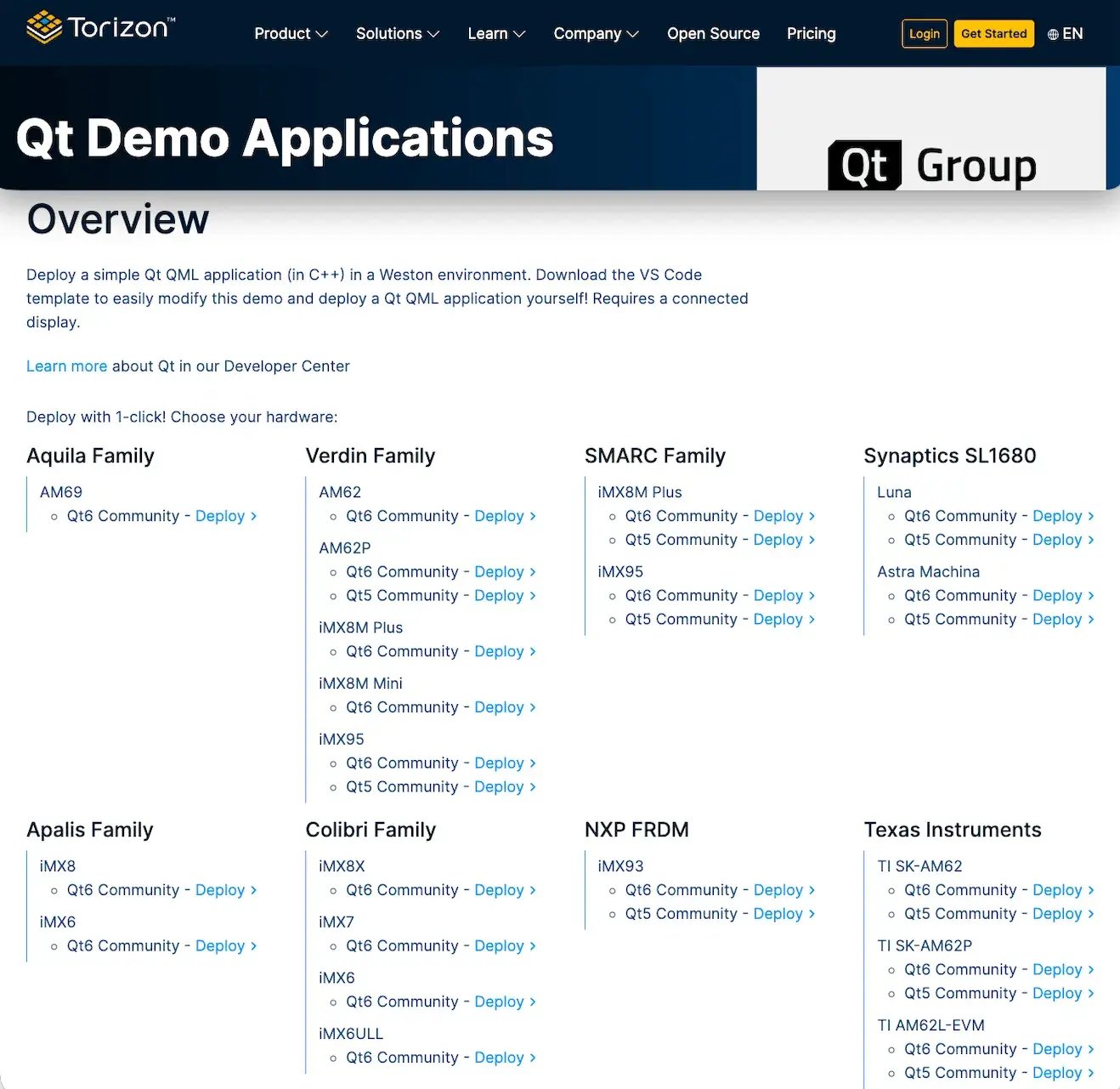Deploy Qt6 Community for Verdin AM62
The height and width of the screenshot is (1089, 1120).
tap(501, 515)
